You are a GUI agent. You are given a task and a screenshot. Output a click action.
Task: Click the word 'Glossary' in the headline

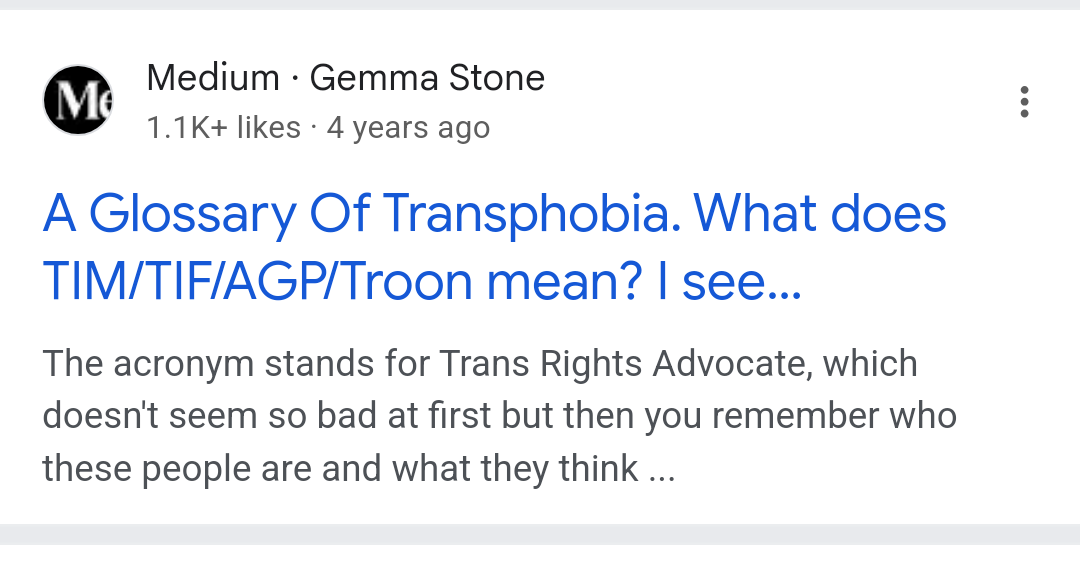click(x=192, y=215)
